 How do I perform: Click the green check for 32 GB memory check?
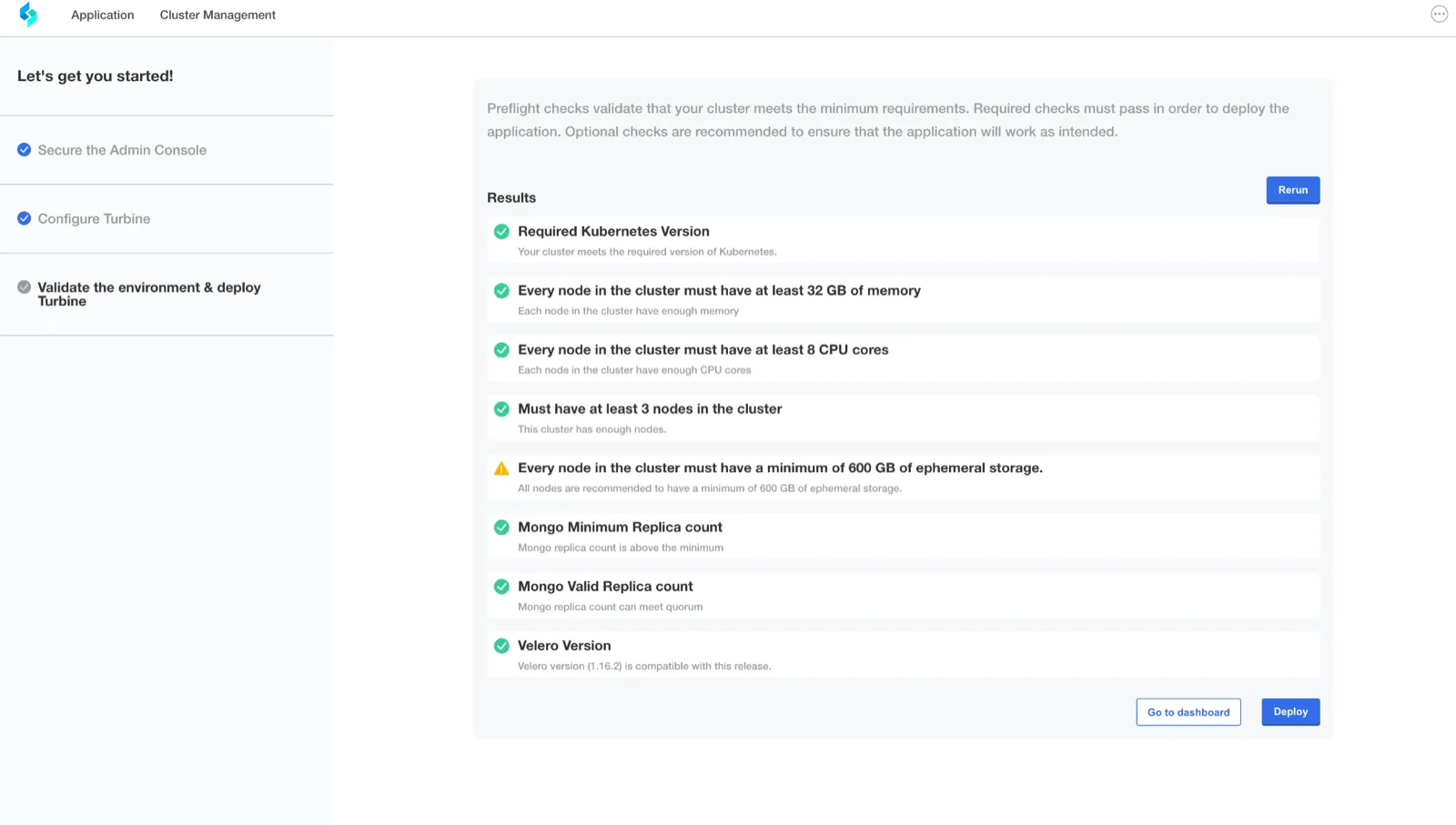tap(501, 291)
